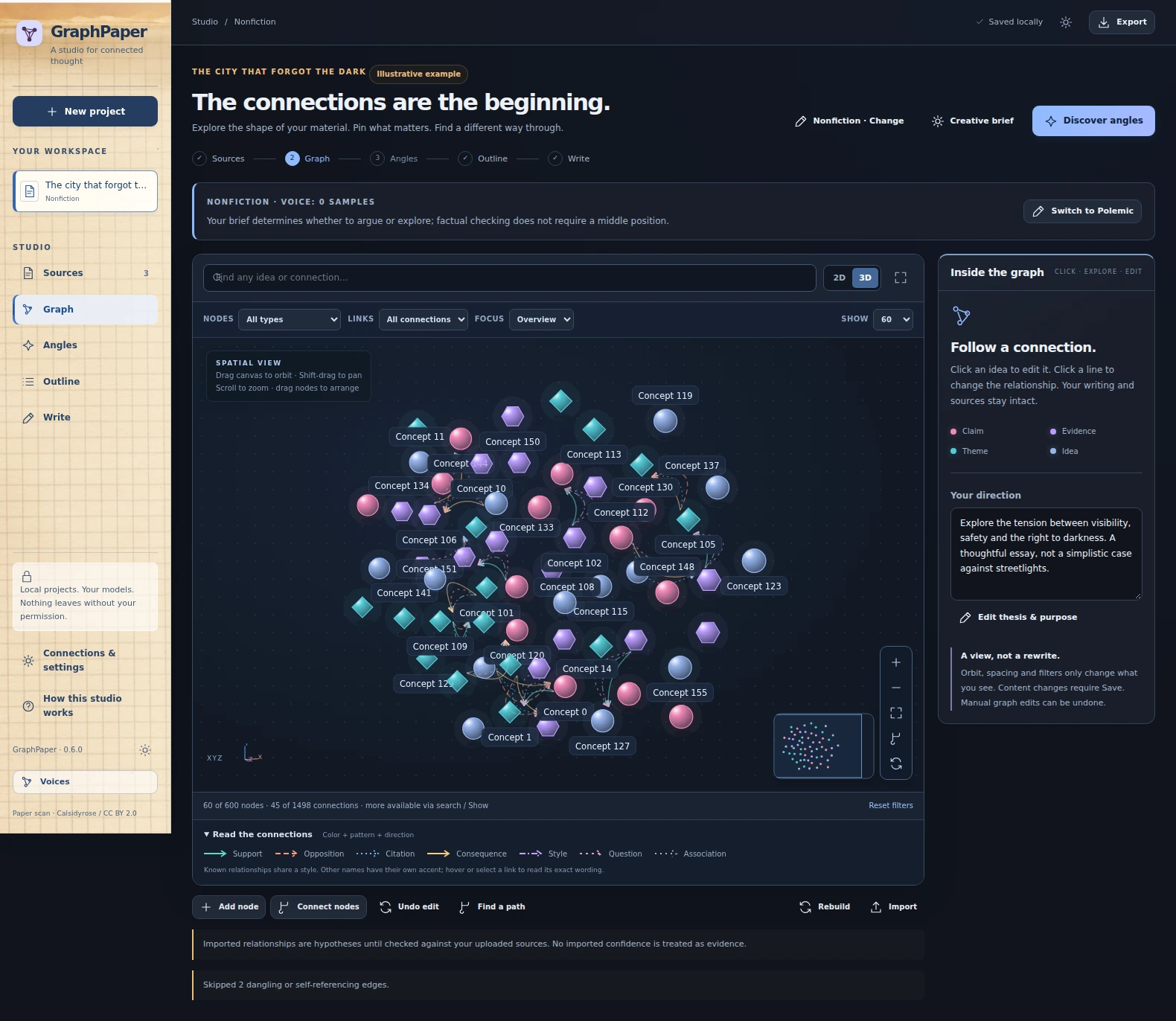
Task: Open How this studio works help
Action: pos(85,705)
